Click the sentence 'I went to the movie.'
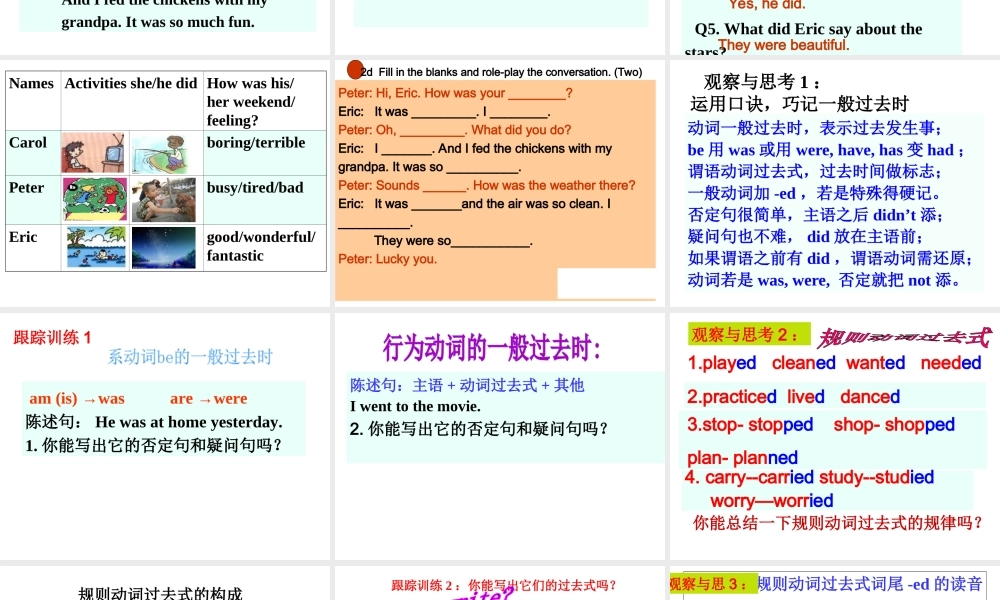The image size is (1000, 600). pos(415,406)
